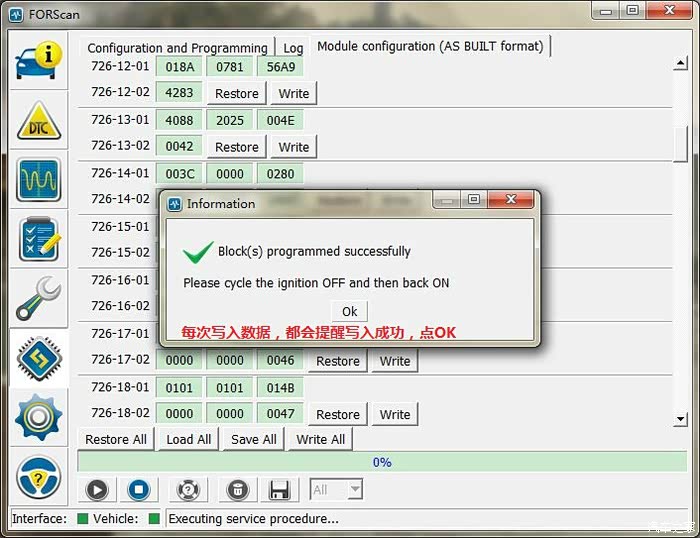Image resolution: width=700 pixels, height=538 pixels.
Task: Click the Vehicle green status indicator
Action: [154, 519]
